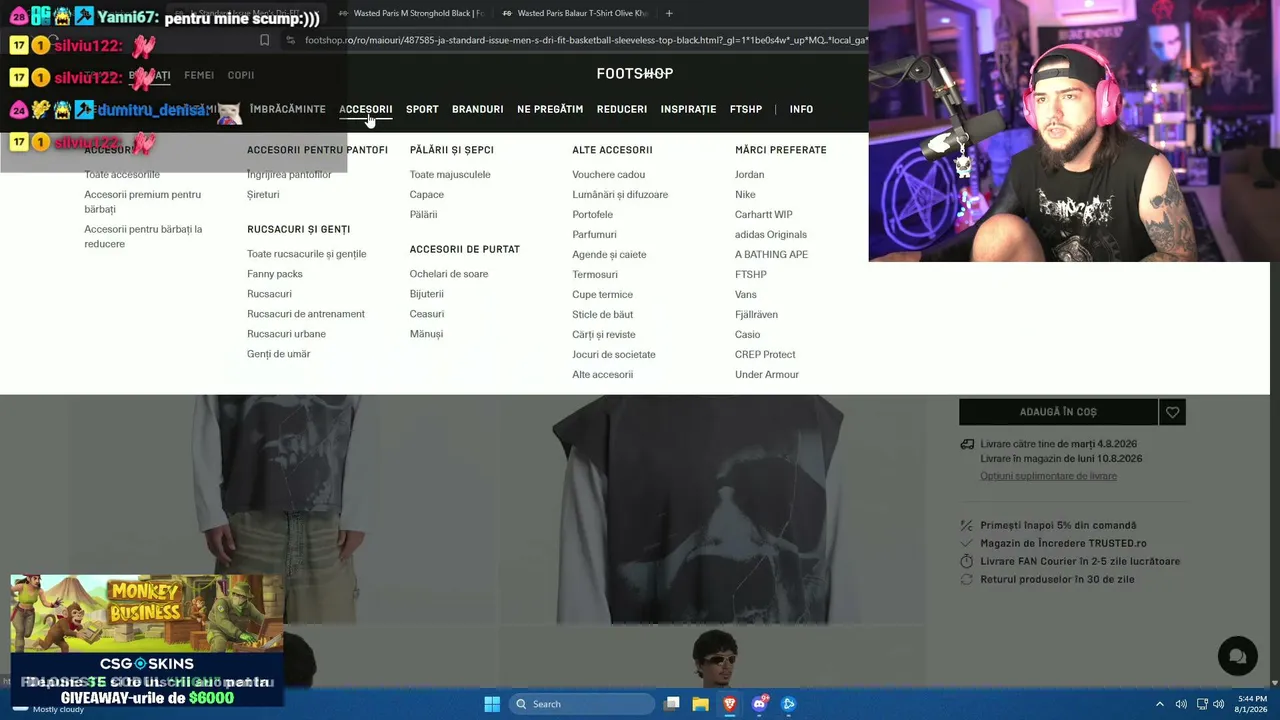
Task: Go to the Rucsacuri category
Action: coord(269,294)
